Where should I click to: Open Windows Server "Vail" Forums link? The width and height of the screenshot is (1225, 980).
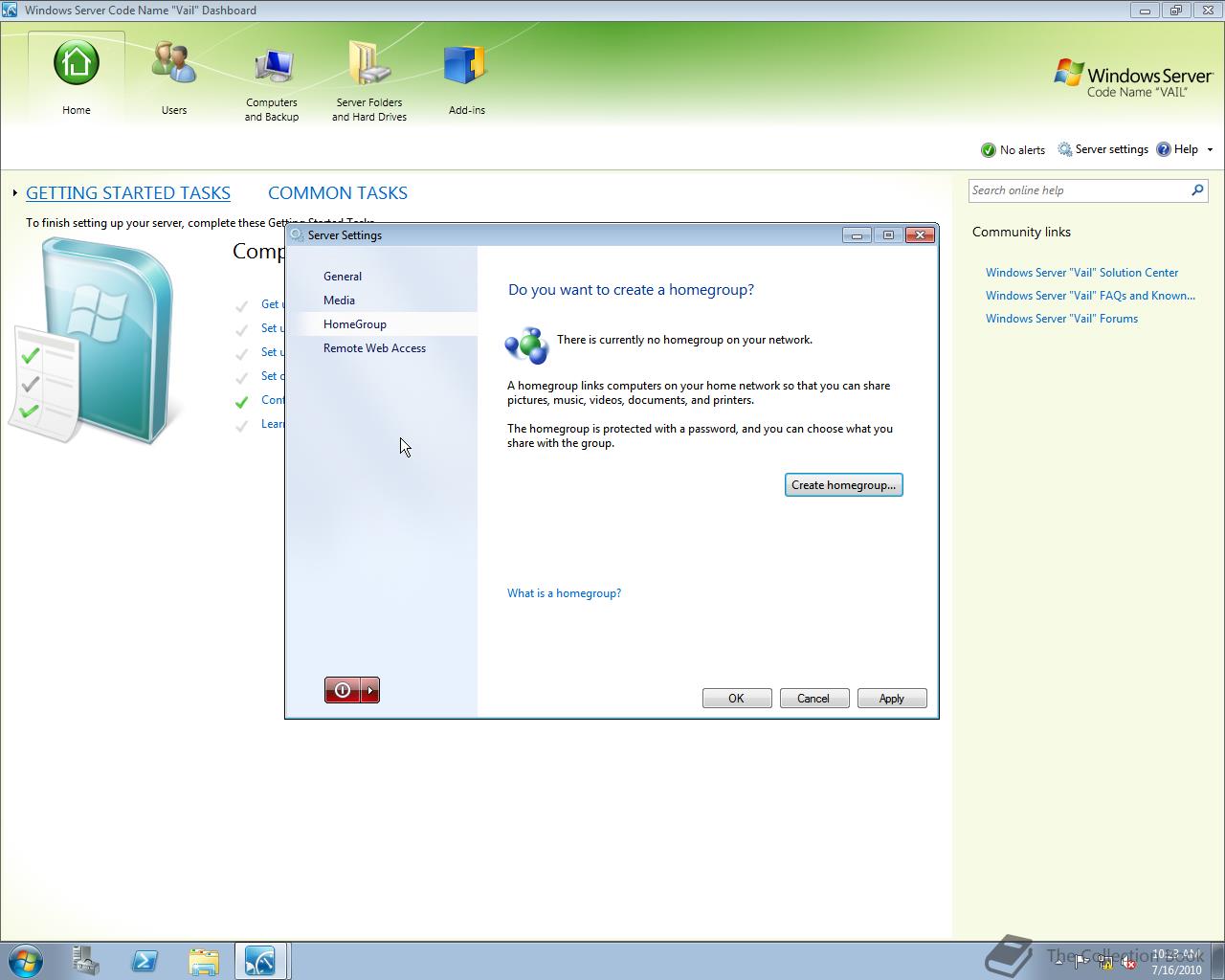click(x=1061, y=319)
